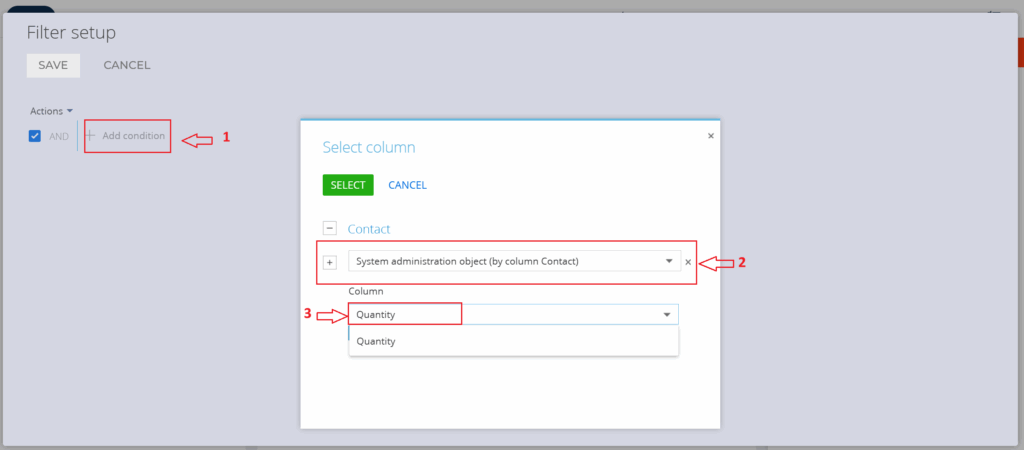
Task: Click CANCEL in the Select column dialog
Action: (x=407, y=185)
